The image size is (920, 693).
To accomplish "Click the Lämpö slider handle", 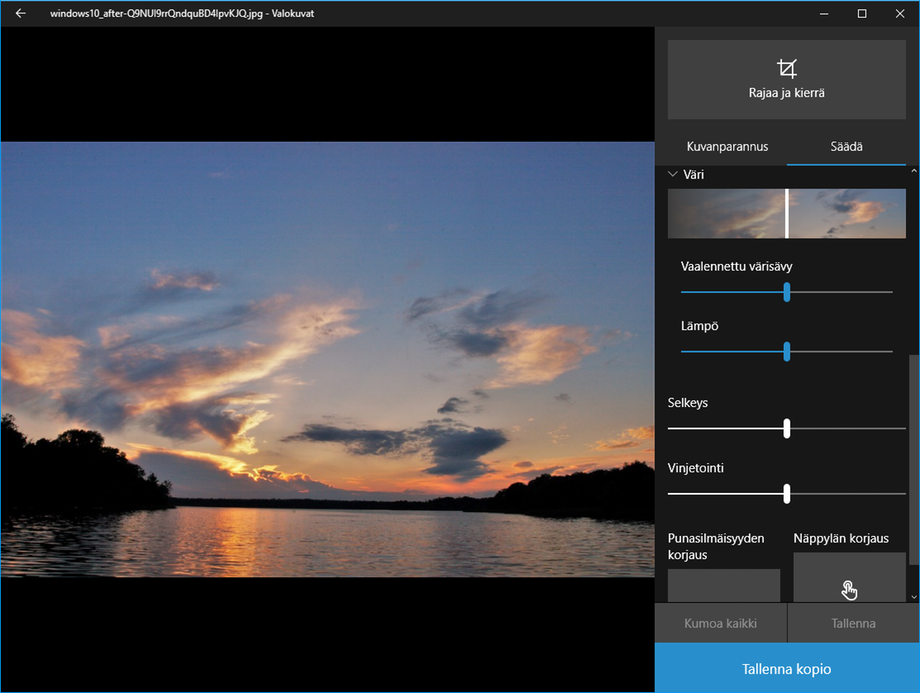I will (x=787, y=351).
